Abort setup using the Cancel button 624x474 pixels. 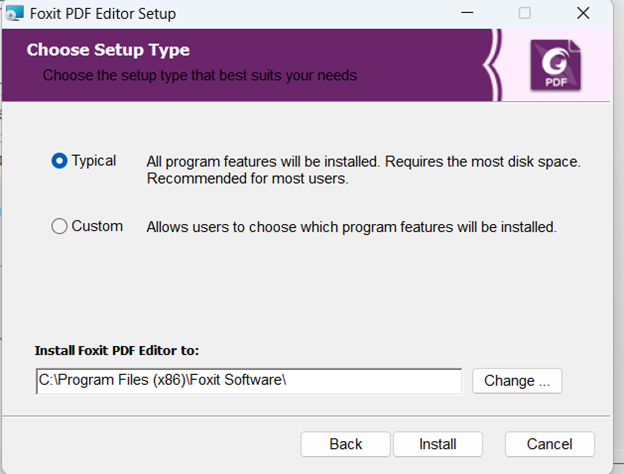[549, 444]
